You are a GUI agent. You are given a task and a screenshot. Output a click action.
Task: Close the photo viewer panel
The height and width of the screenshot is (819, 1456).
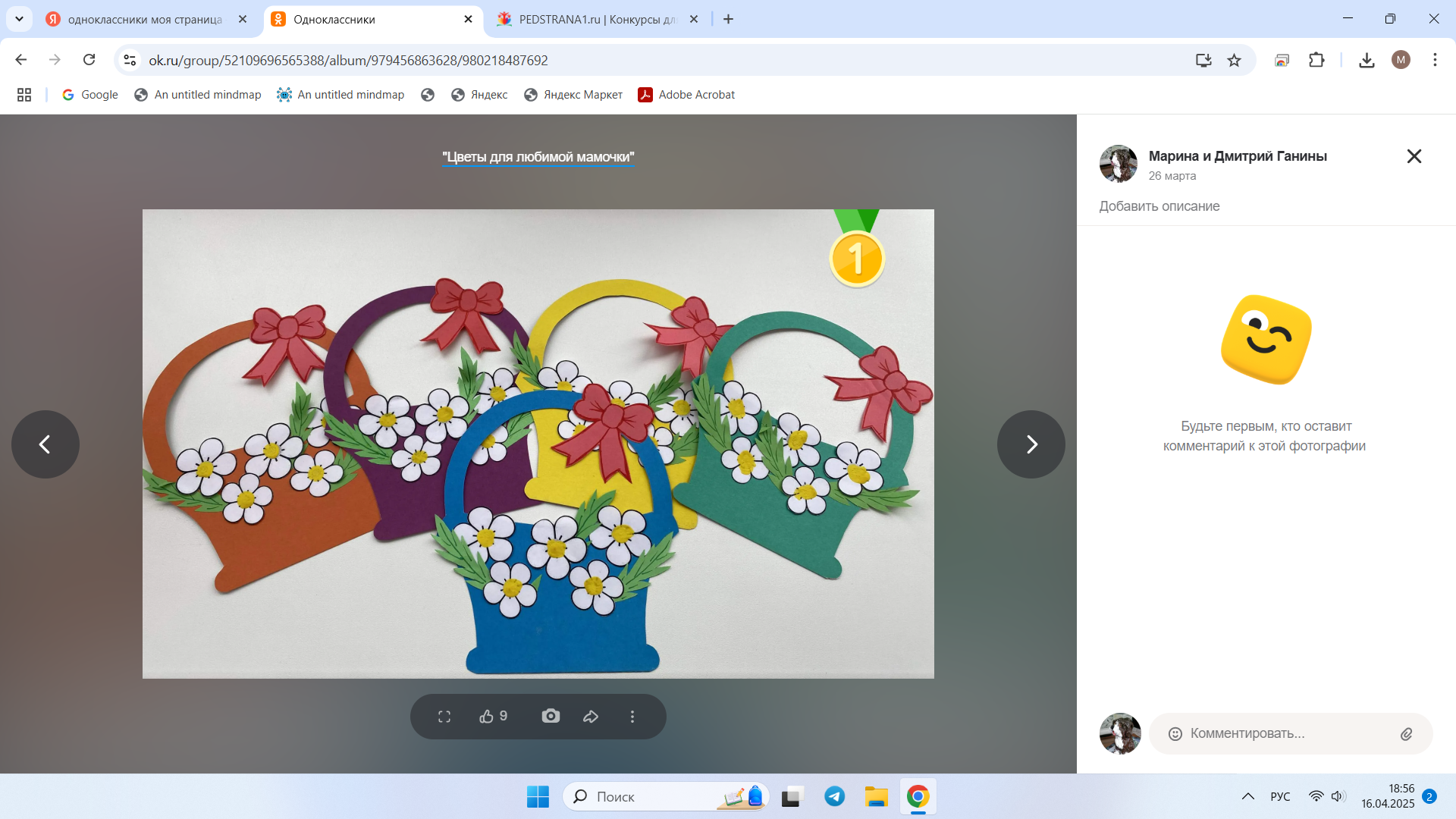tap(1414, 156)
